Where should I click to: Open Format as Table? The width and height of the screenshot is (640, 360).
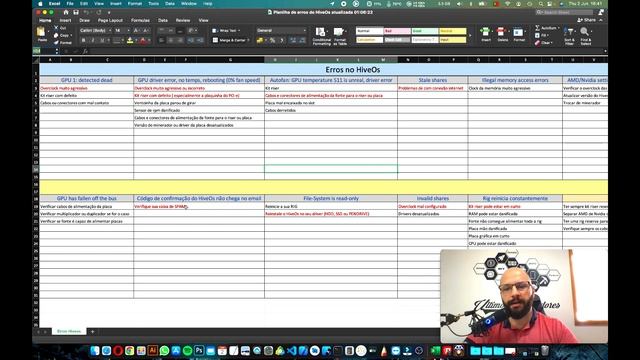(339, 36)
